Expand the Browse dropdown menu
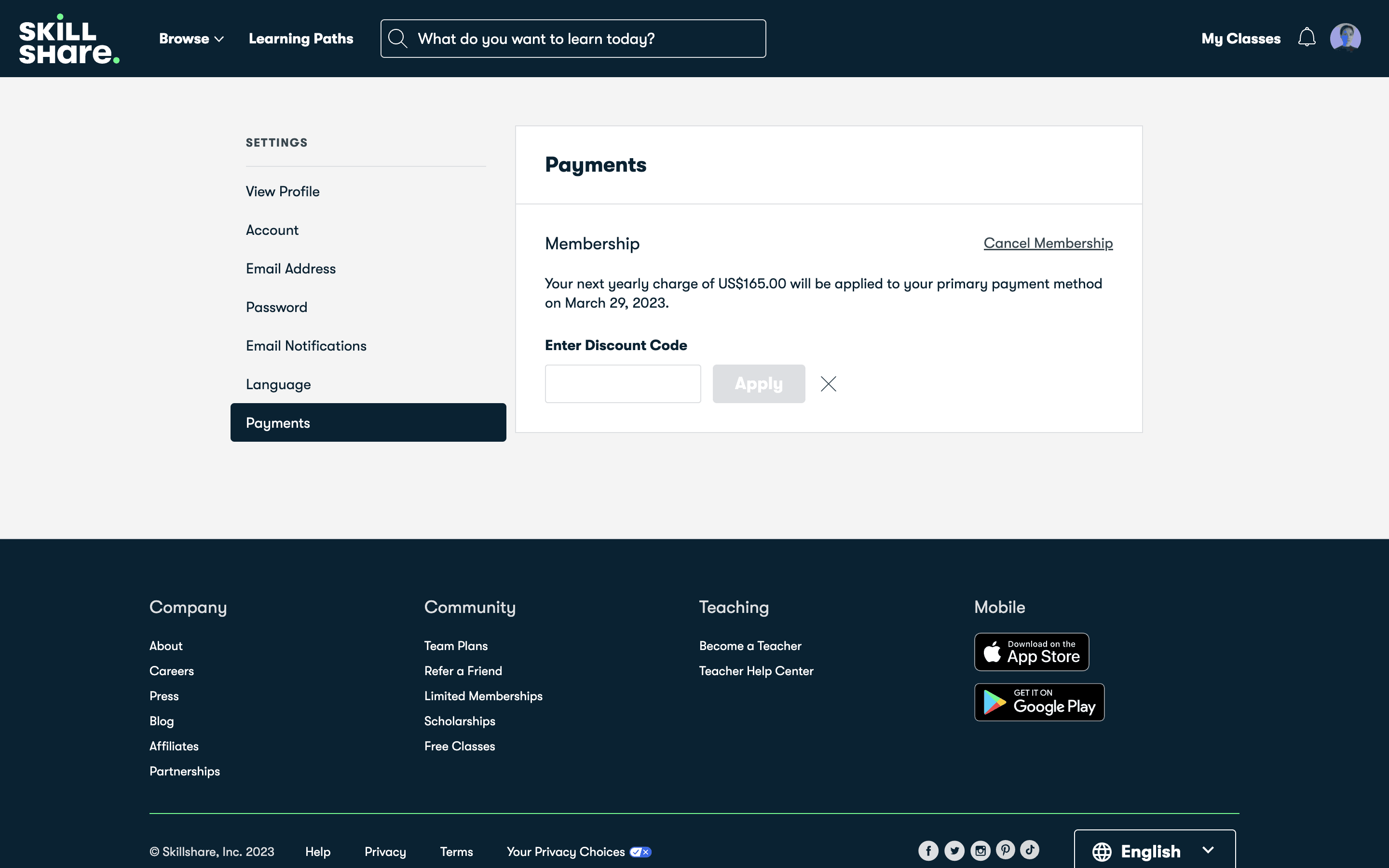Image resolution: width=1389 pixels, height=868 pixels. [x=191, y=39]
